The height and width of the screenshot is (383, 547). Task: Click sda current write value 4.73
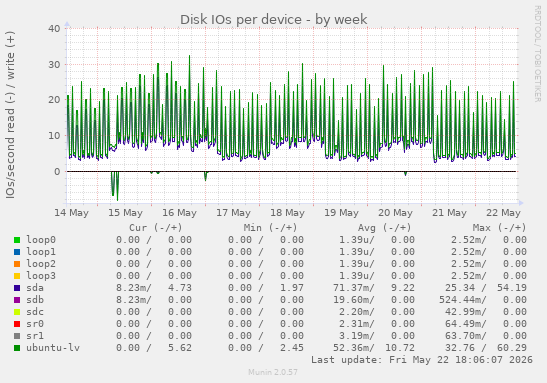coord(180,288)
